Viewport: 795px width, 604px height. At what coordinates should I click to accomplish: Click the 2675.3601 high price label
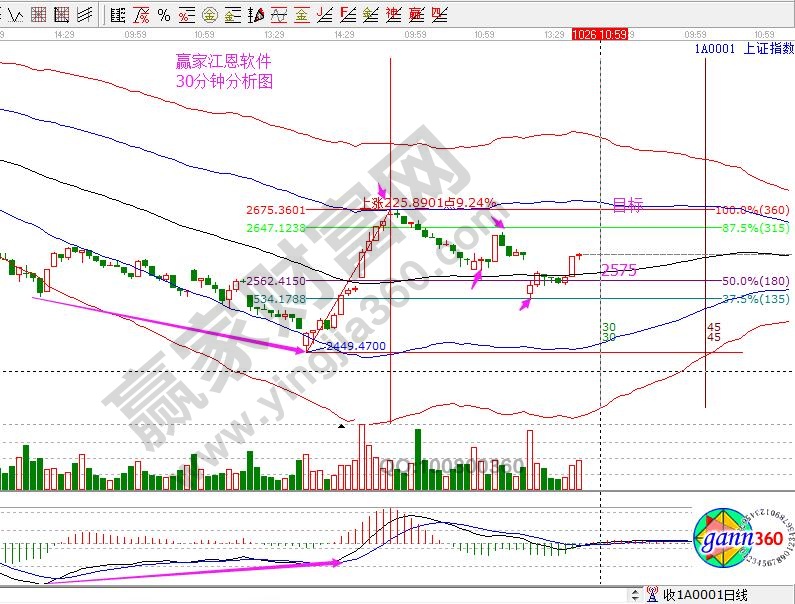pos(277,210)
